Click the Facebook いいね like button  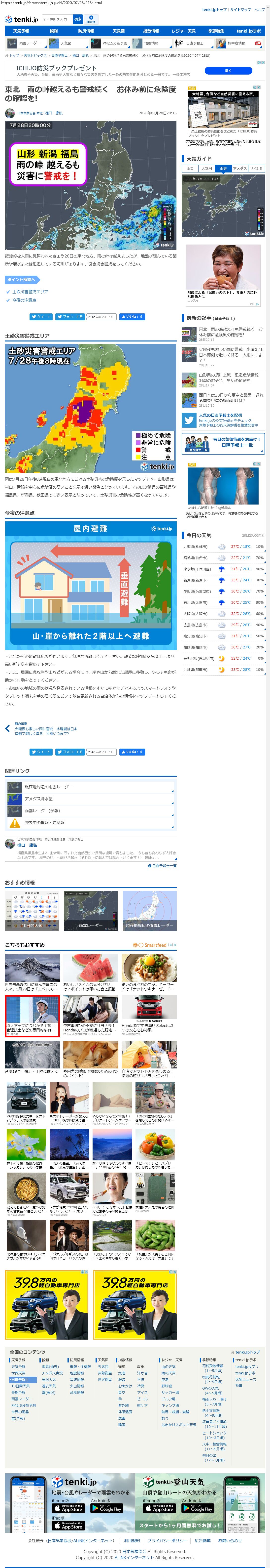pos(132,317)
